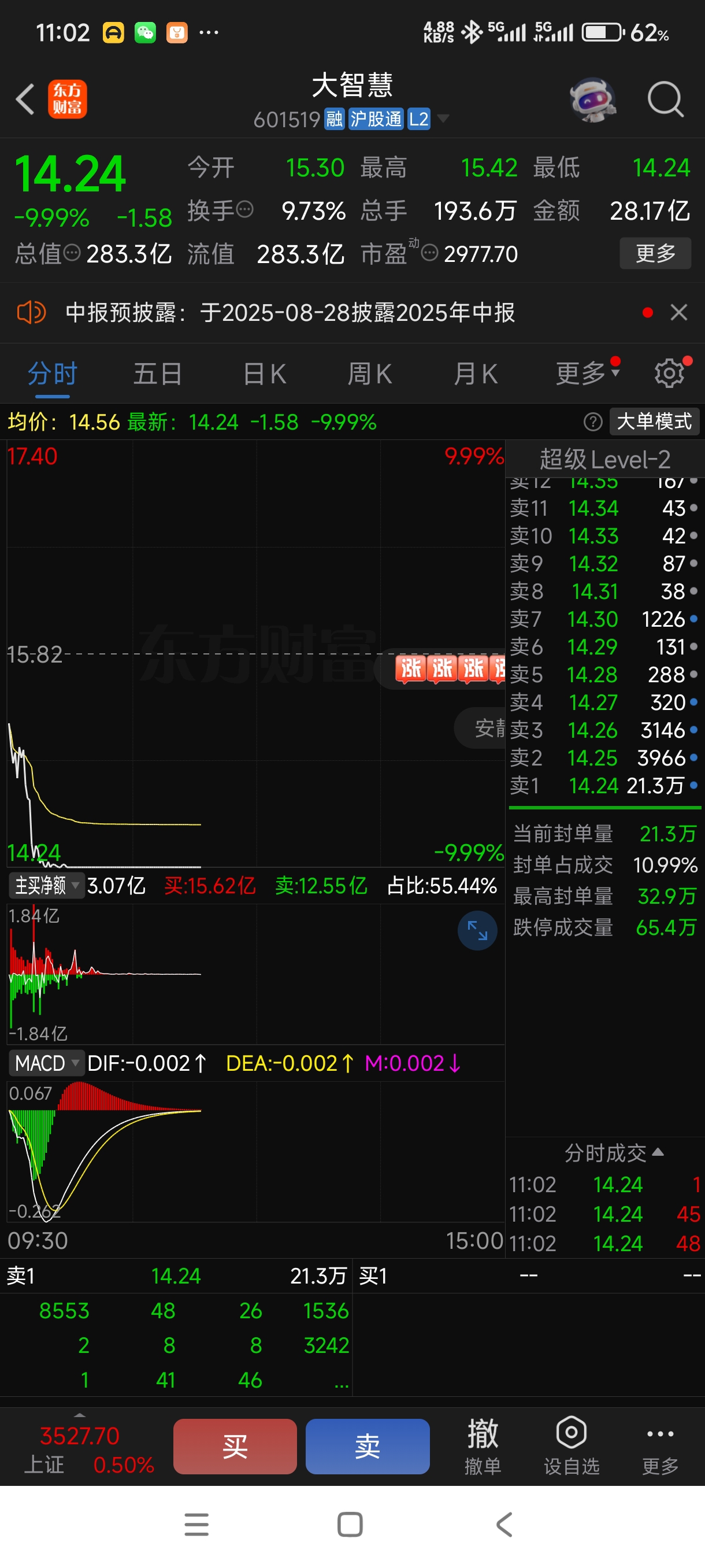Collapse the 分时成交 section
The image size is (705, 1568).
click(614, 1153)
